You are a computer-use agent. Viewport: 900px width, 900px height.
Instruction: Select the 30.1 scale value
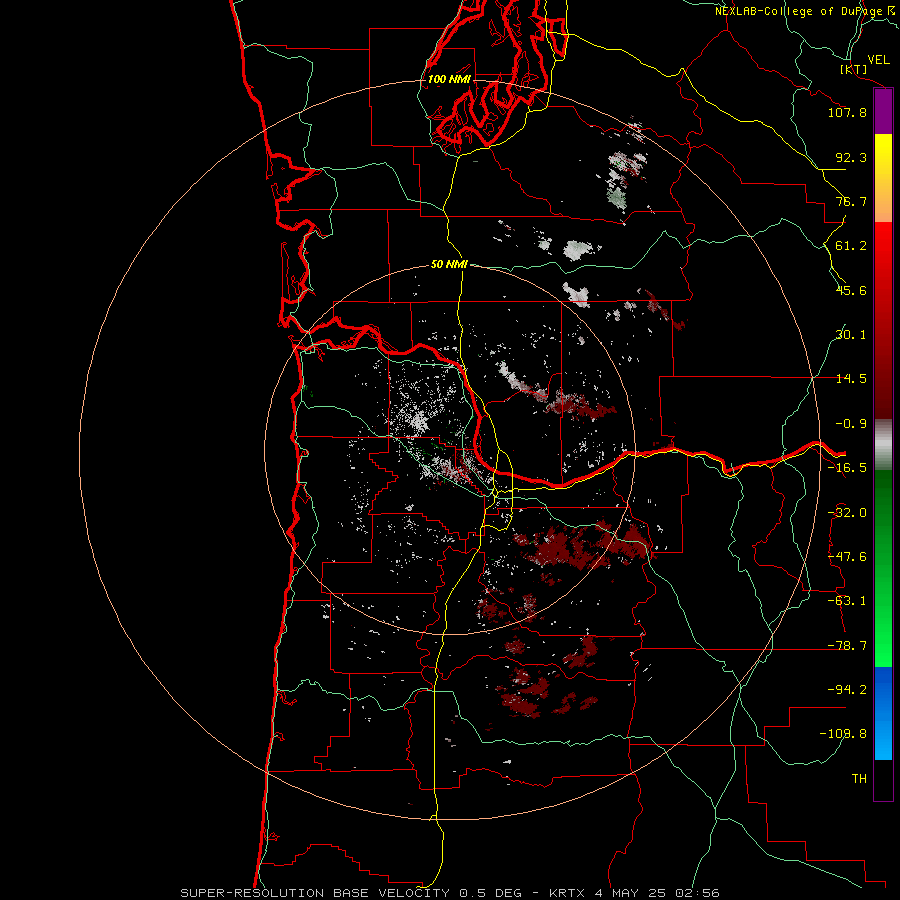(x=851, y=335)
